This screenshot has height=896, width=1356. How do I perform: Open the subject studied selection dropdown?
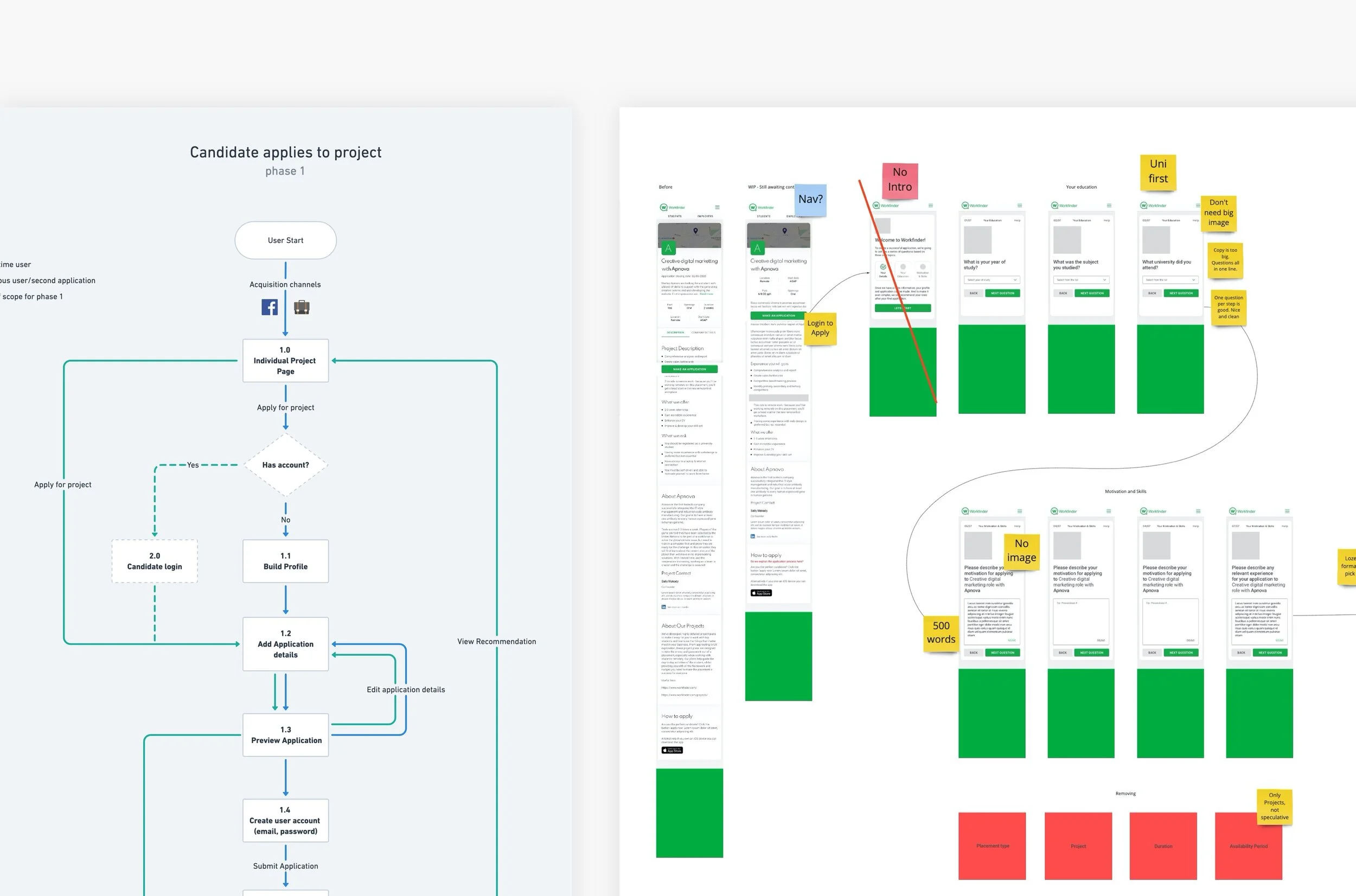tap(1082, 280)
